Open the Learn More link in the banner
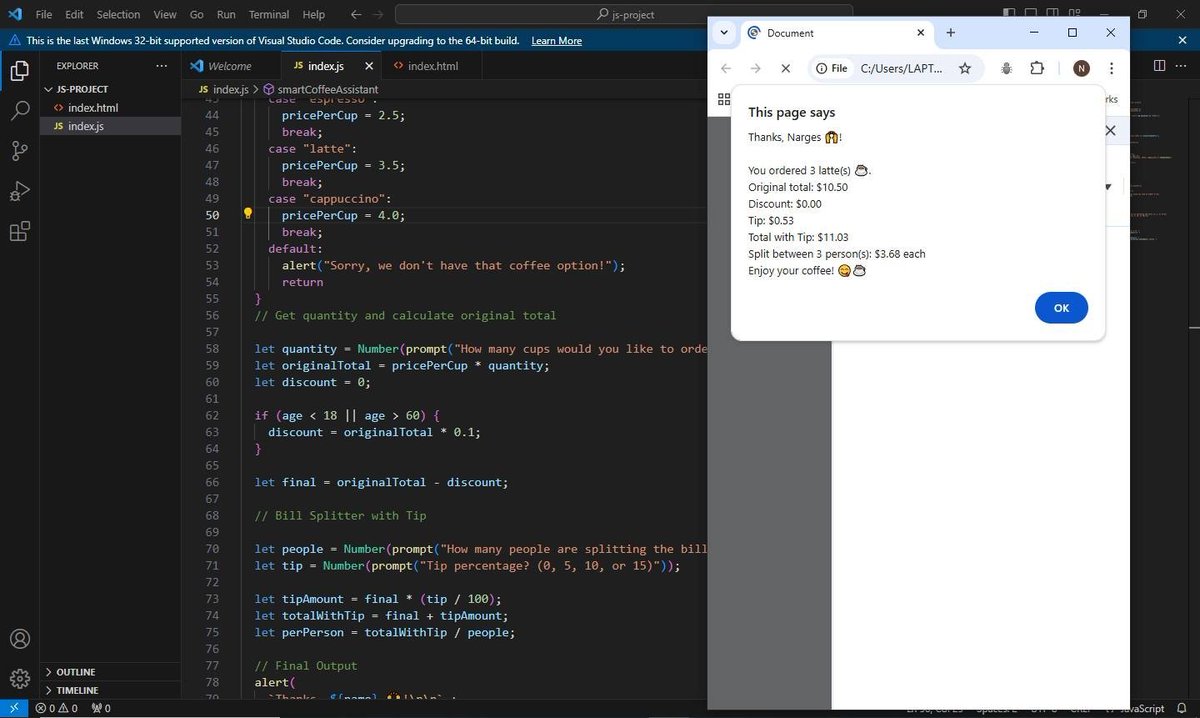The image size is (1200, 718). tap(558, 40)
